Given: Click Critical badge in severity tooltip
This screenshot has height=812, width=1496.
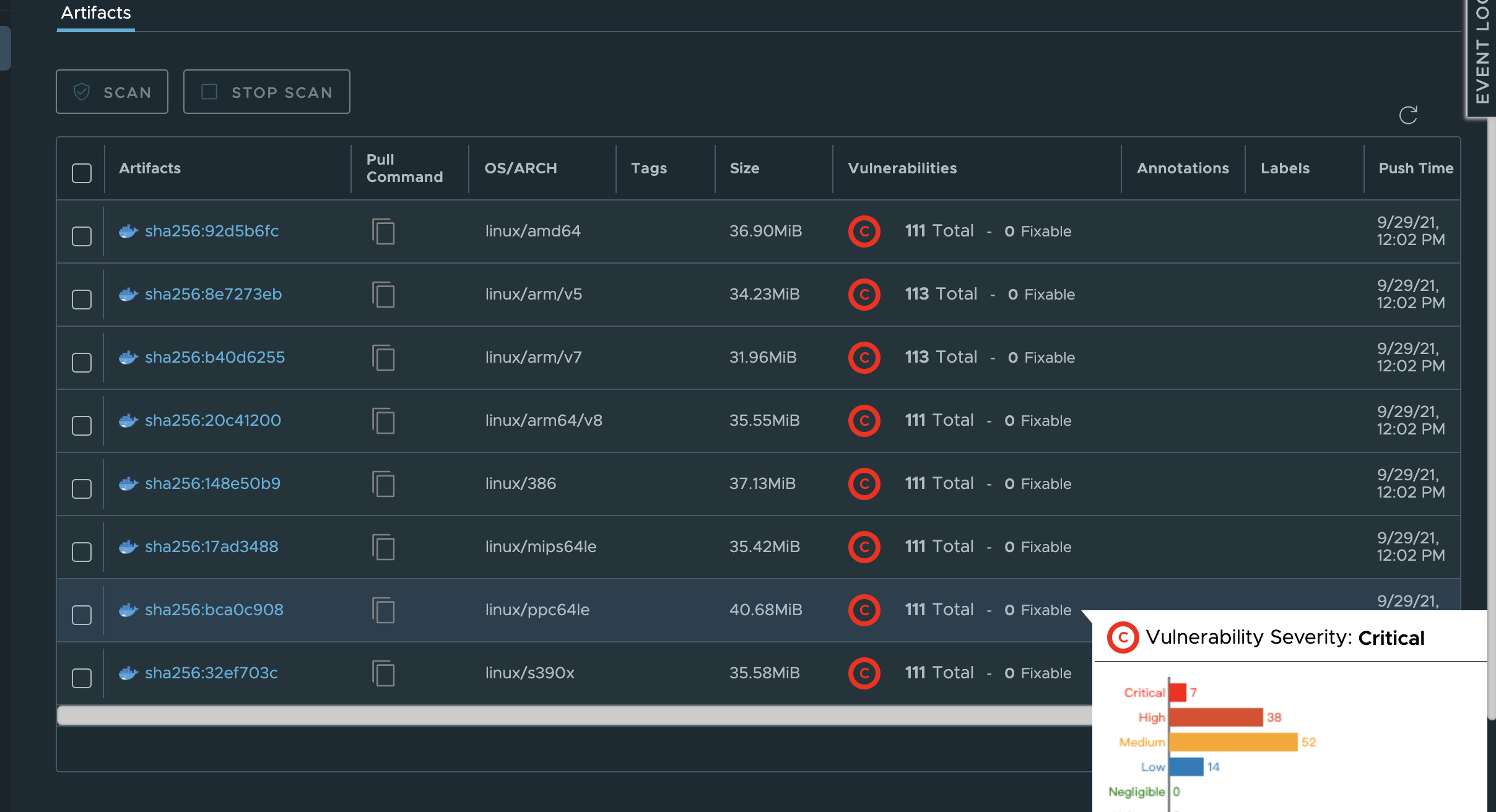Looking at the screenshot, I should coord(1123,637).
